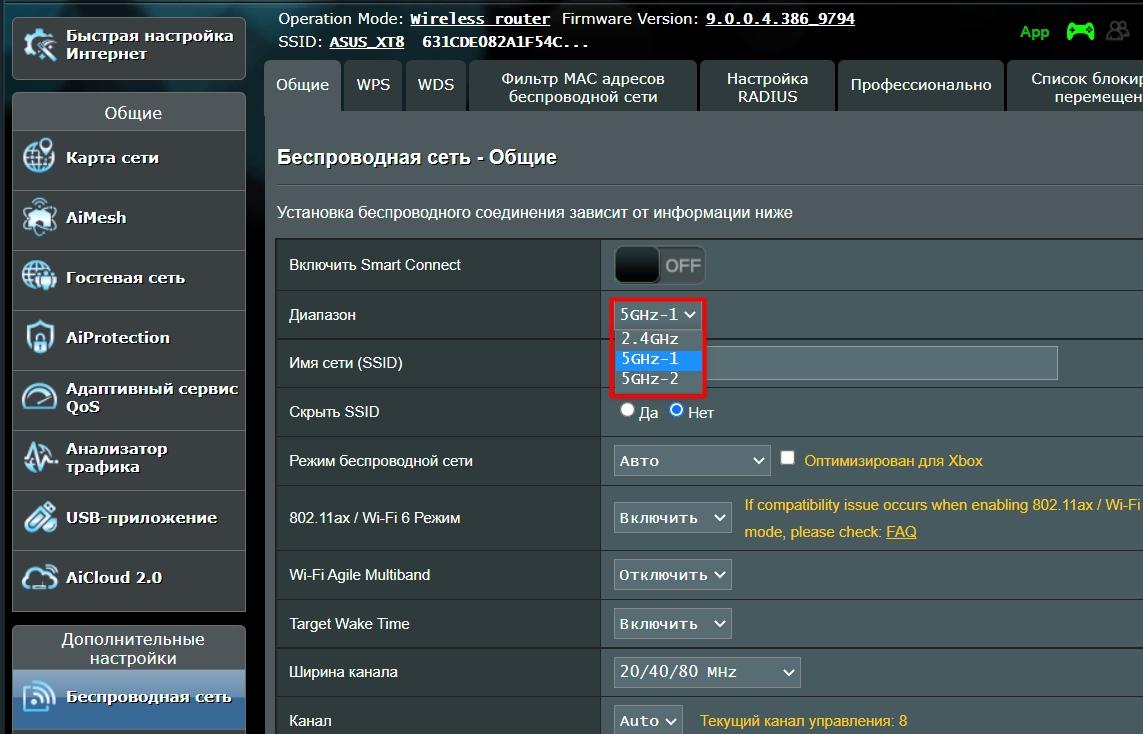
Task: Click the Guest Network globe icon
Action: (x=39, y=276)
